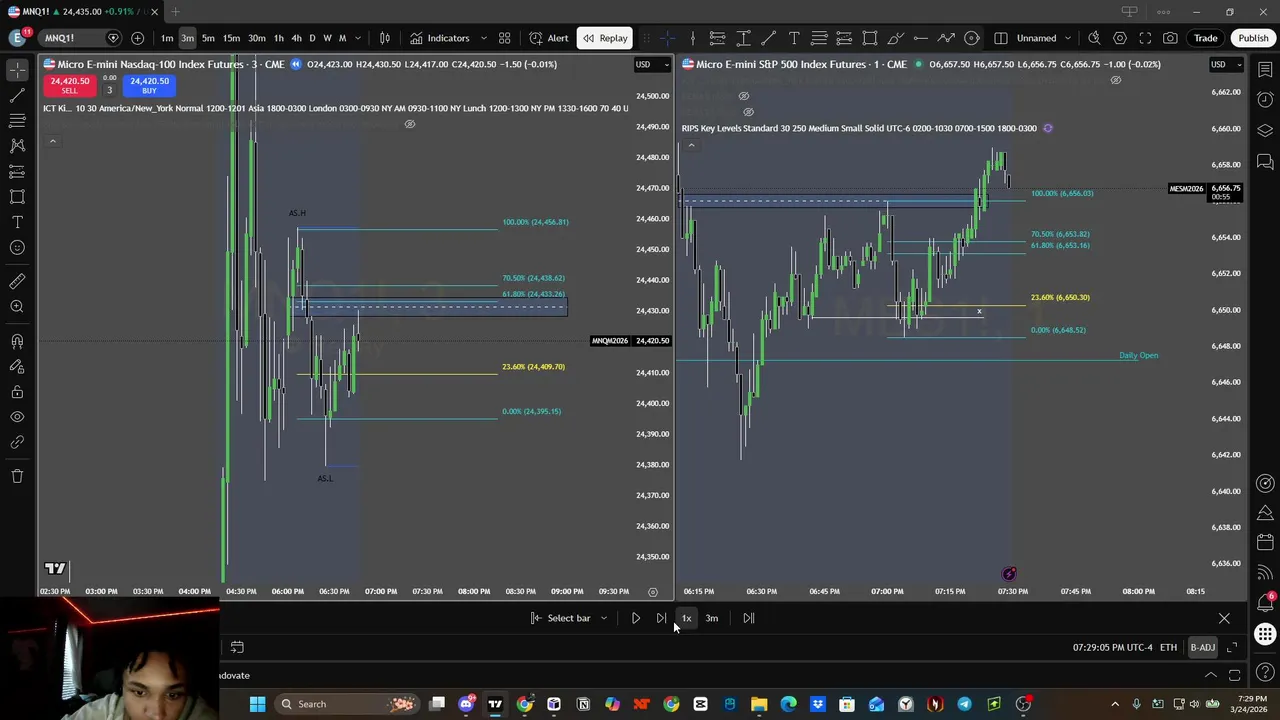Open the chat panel in right sidebar
1280x720 pixels.
click(1265, 161)
